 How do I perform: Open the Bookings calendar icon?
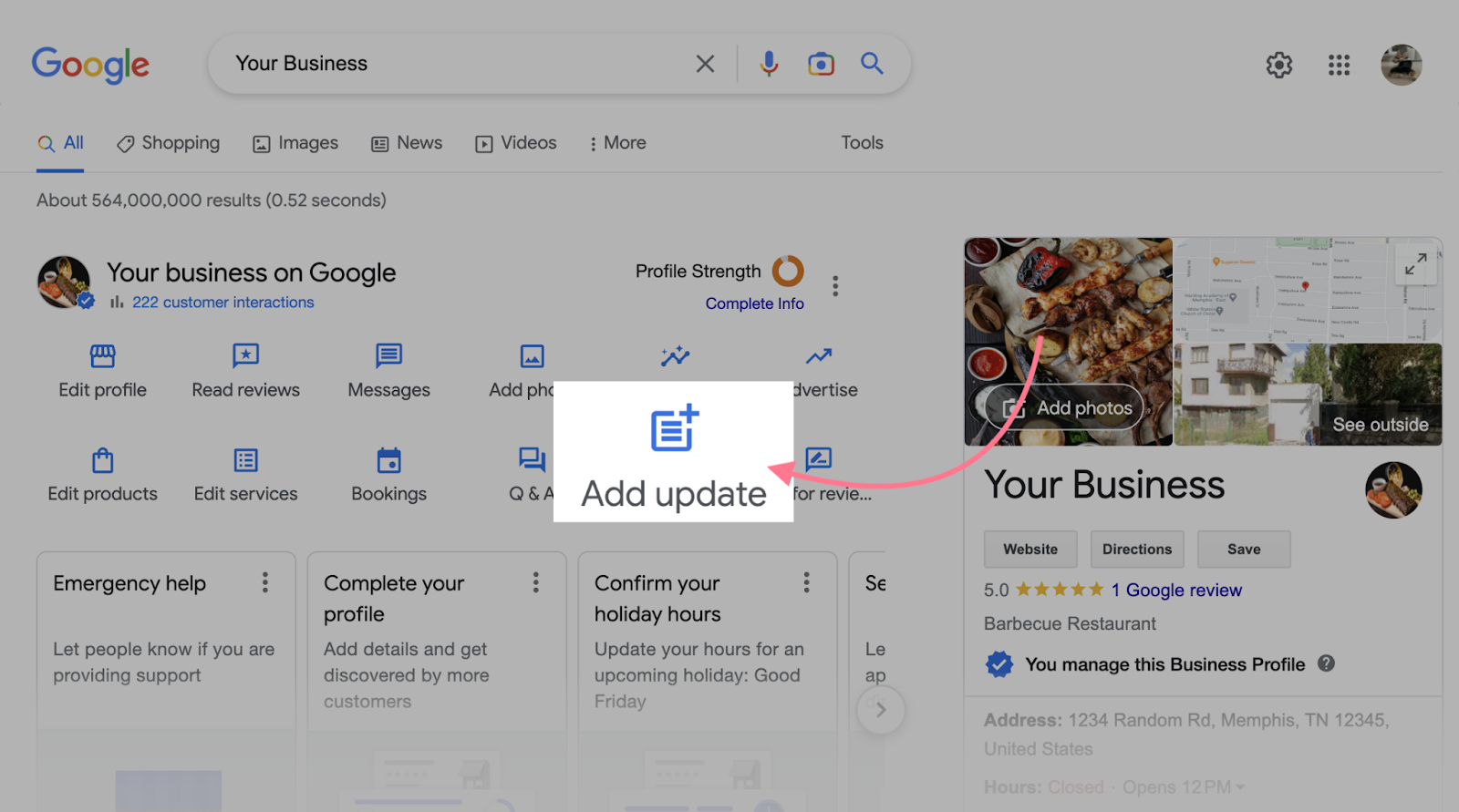[389, 460]
